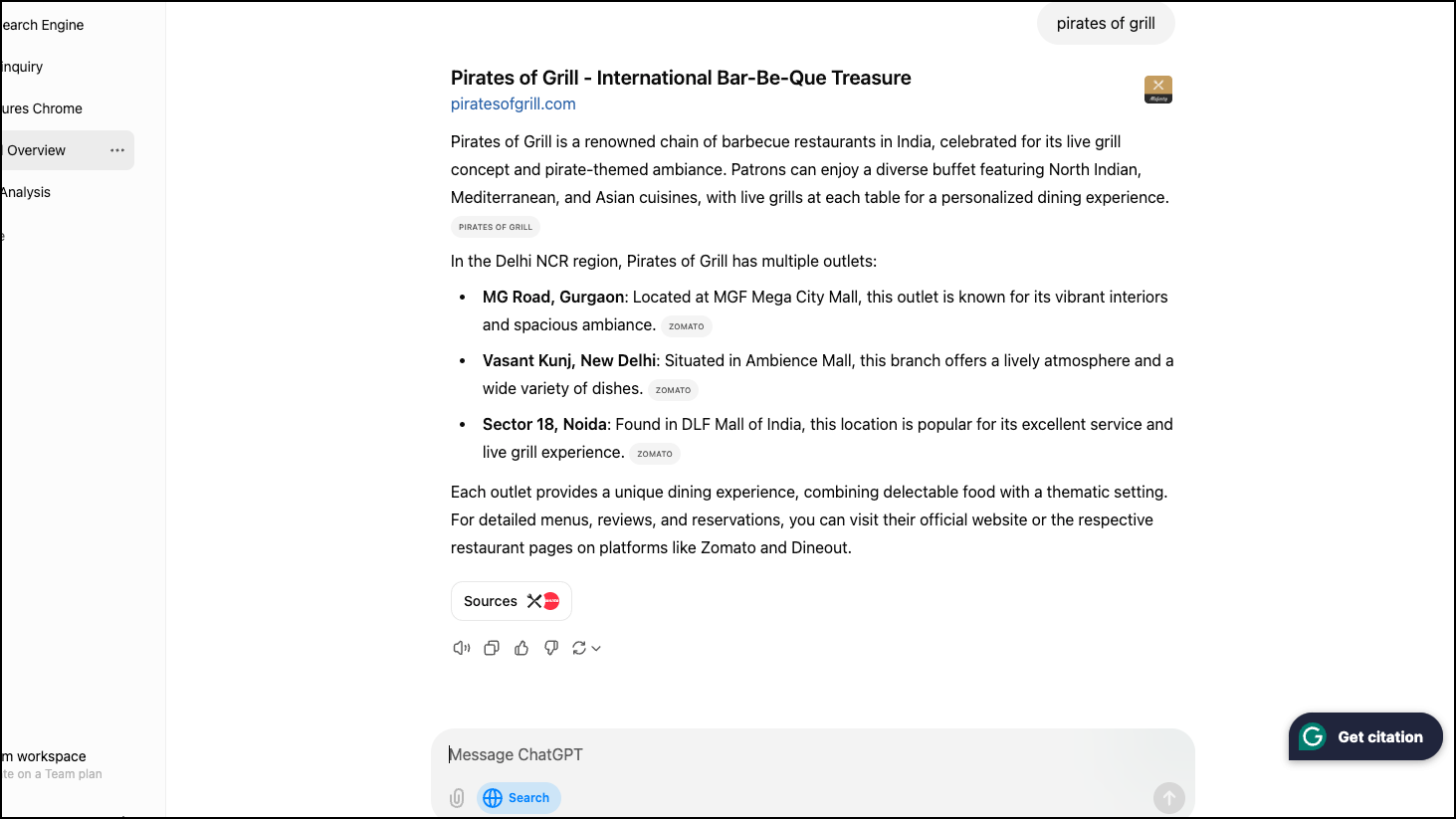Click the ZOMATO citation after MG Road entry
This screenshot has height=819, width=1456.
[687, 326]
